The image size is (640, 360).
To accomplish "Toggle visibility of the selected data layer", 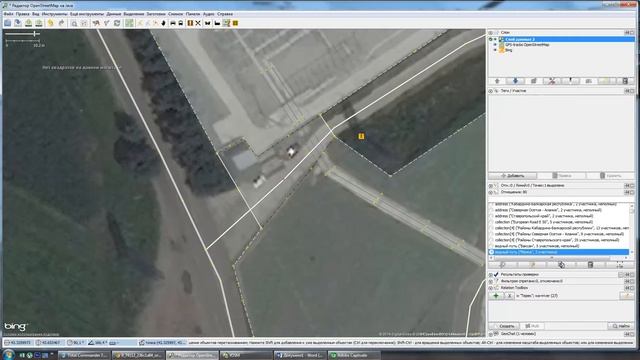I will (496, 39).
